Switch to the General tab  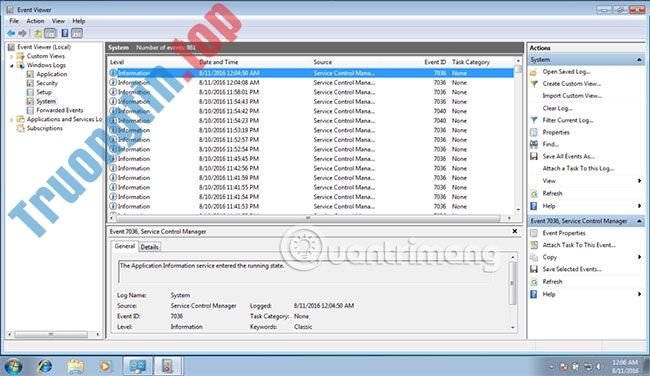125,246
